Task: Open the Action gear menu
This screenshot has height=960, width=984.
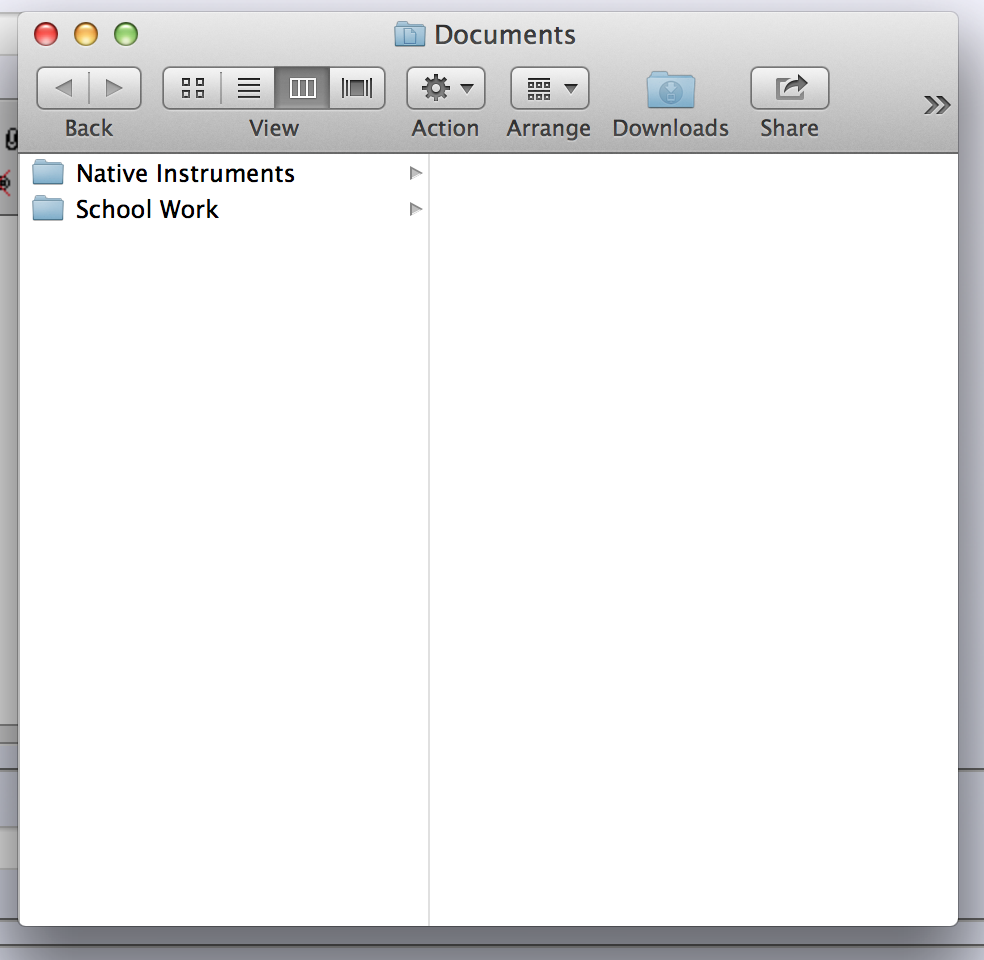Action: [446, 88]
